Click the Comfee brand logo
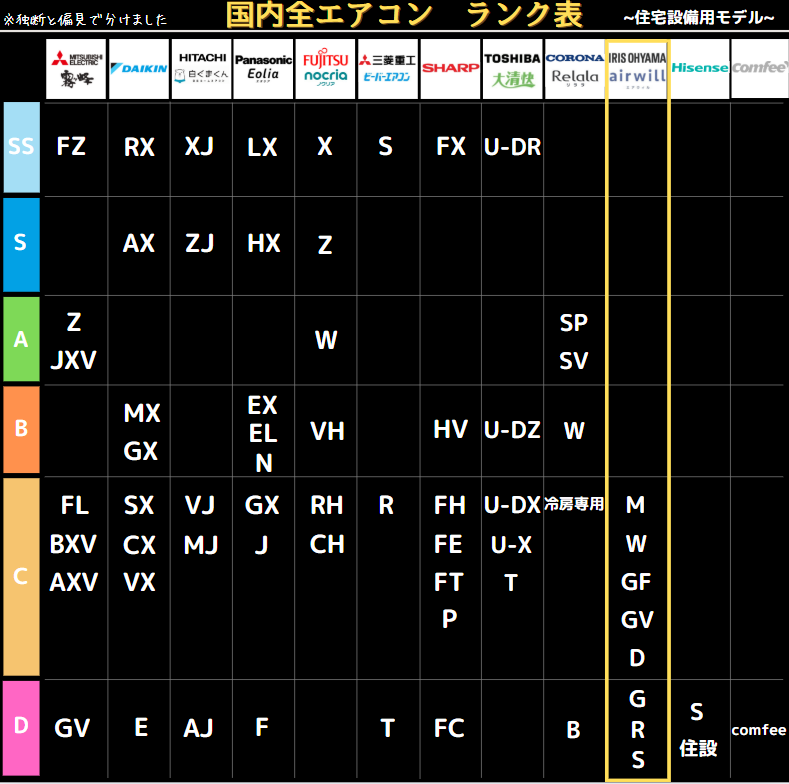Image resolution: width=789 pixels, height=784 pixels. [x=760, y=69]
